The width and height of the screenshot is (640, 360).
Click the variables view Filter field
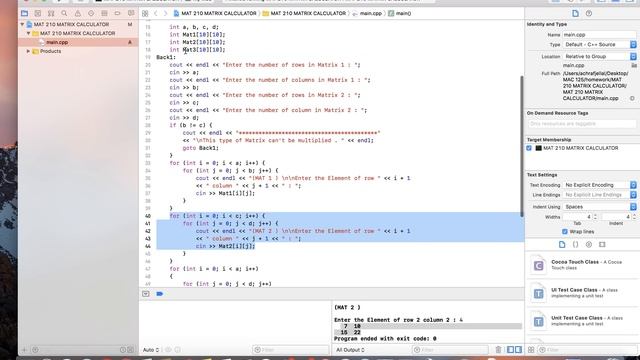291,350
